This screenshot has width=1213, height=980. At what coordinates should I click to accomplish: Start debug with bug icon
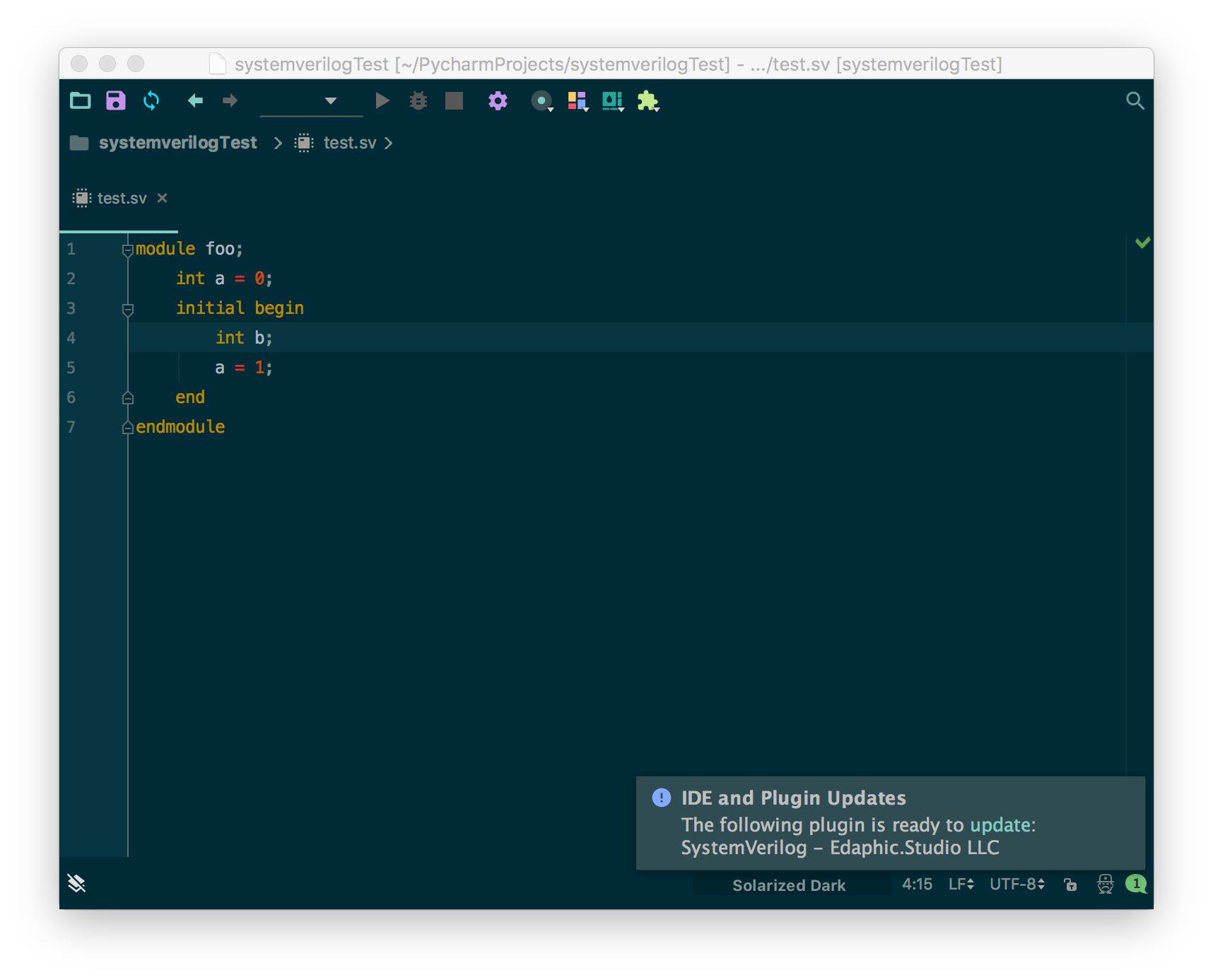tap(418, 101)
